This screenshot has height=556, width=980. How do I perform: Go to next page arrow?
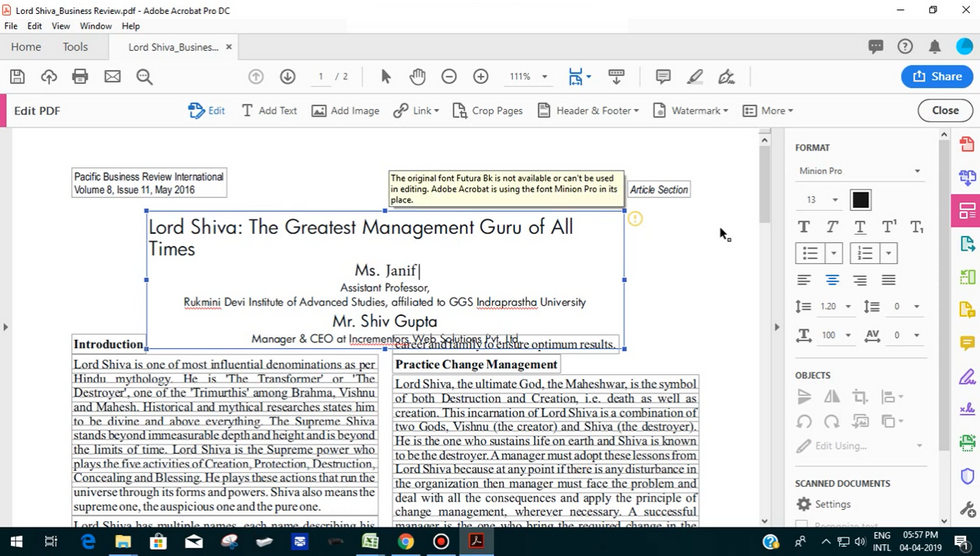(288, 77)
